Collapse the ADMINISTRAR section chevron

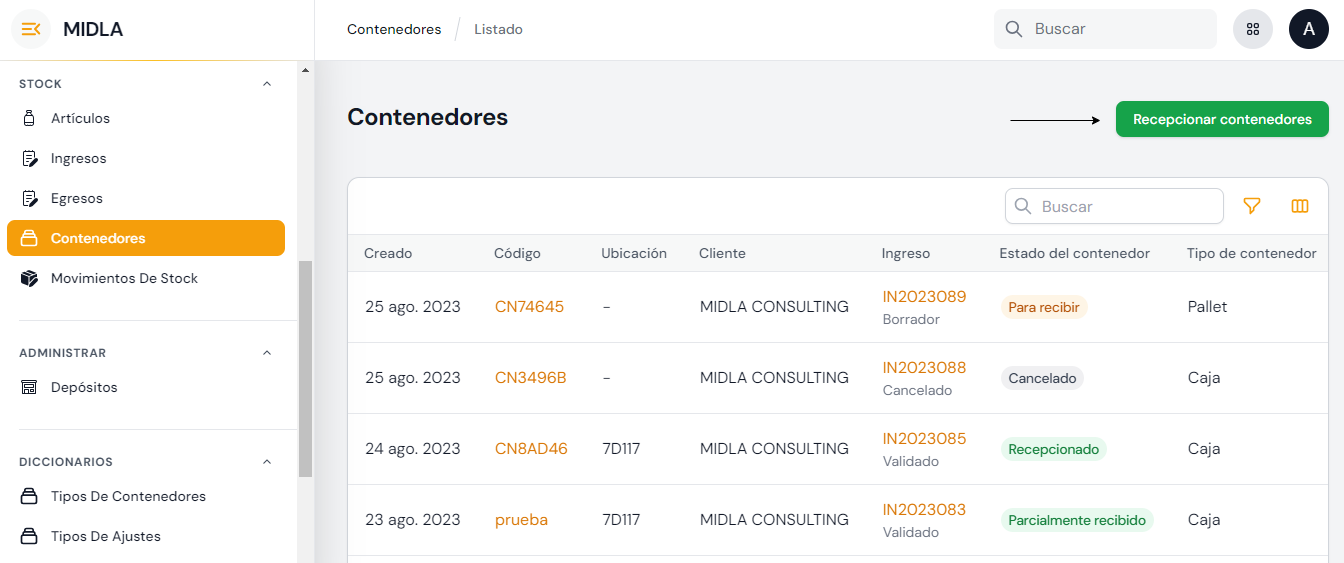267,353
